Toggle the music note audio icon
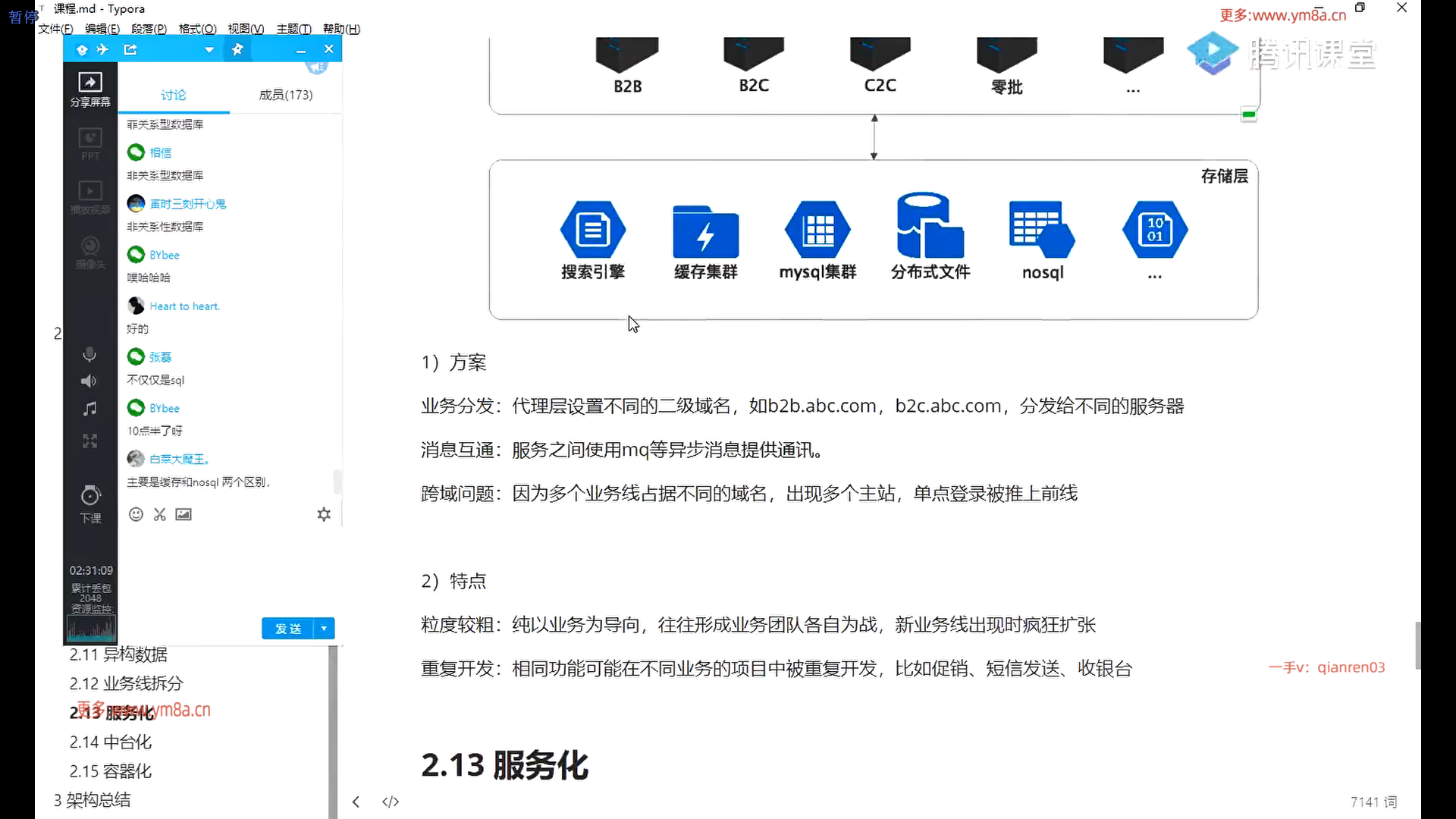 click(x=89, y=409)
